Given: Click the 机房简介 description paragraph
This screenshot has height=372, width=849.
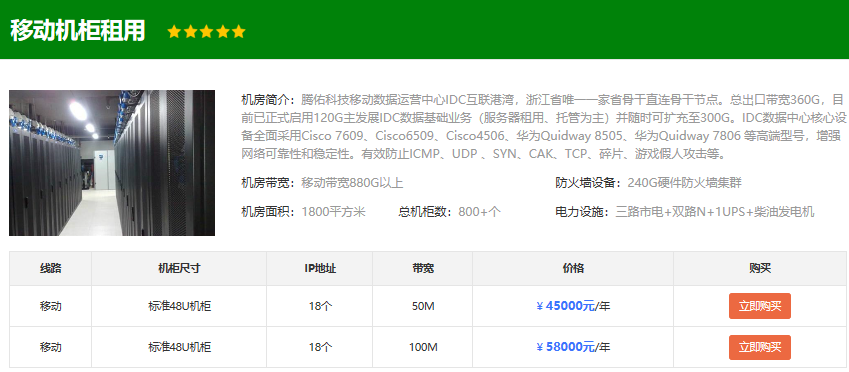Looking at the screenshot, I should tap(543, 127).
